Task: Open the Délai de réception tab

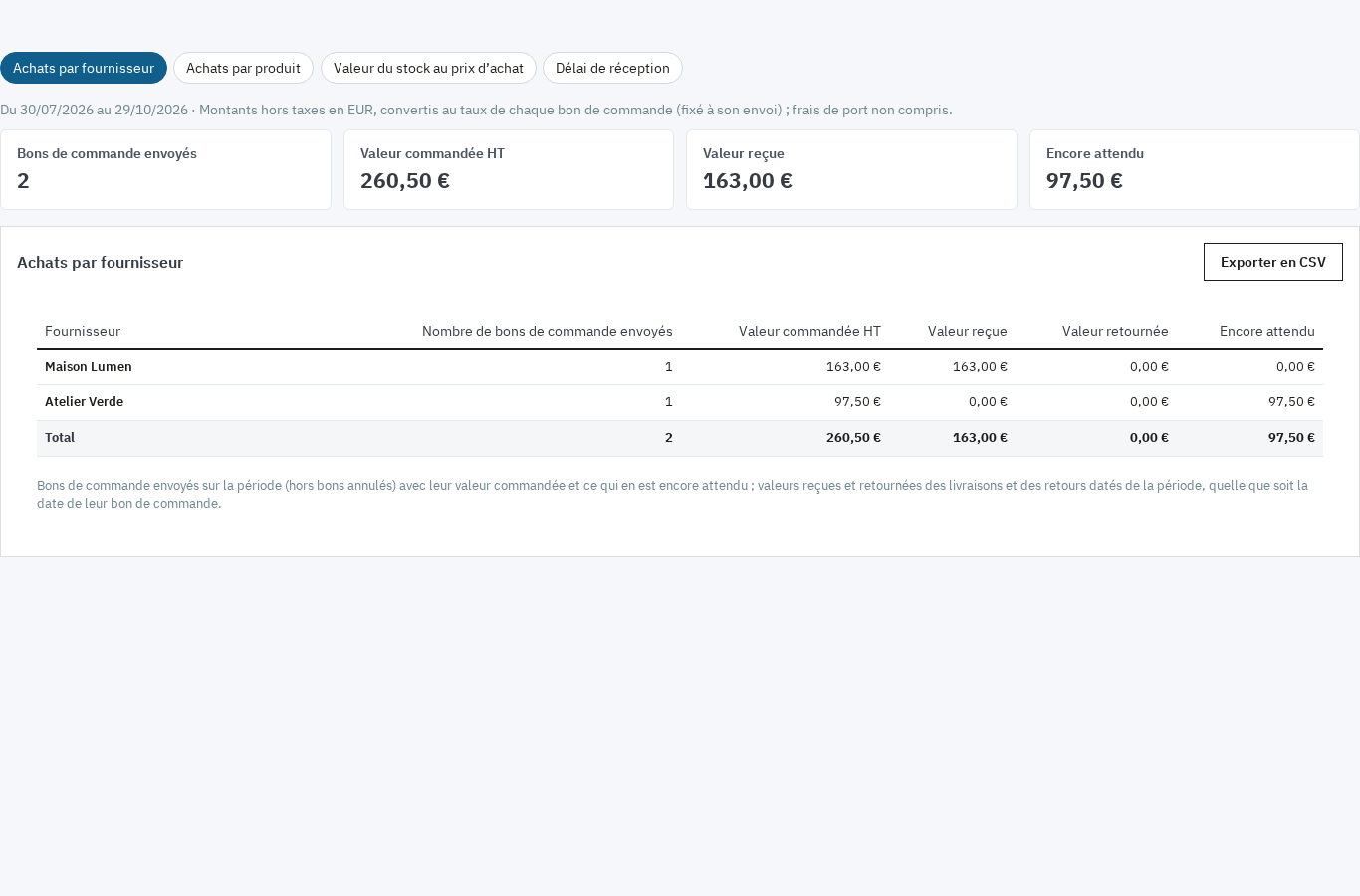Action: (x=612, y=68)
